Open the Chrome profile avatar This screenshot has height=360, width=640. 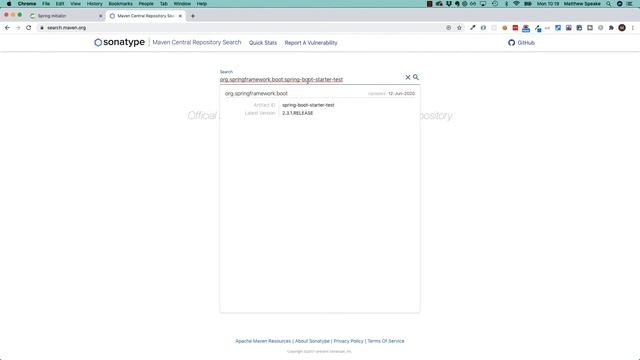coord(622,28)
